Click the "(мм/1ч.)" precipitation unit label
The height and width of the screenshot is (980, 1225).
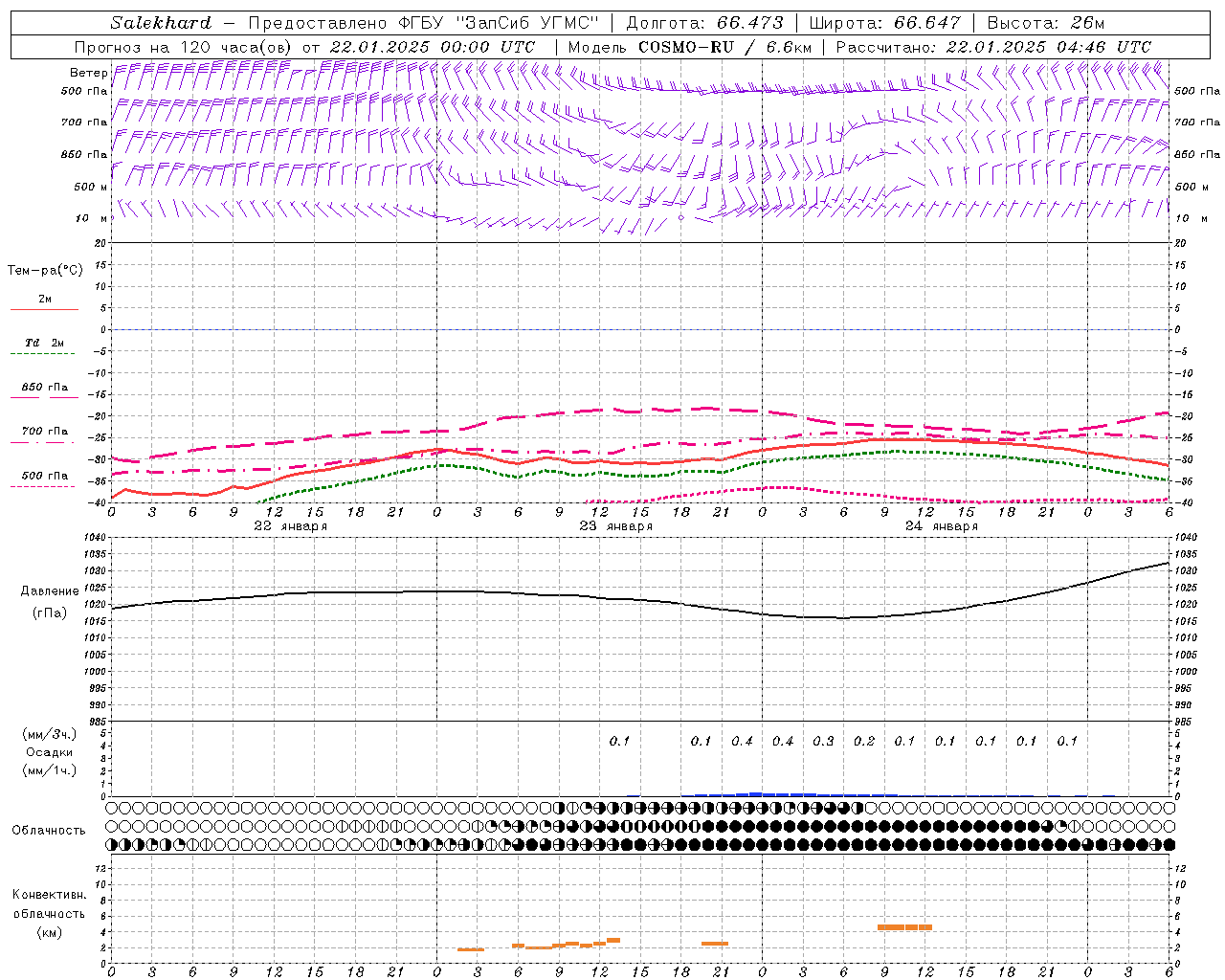pyautogui.click(x=49, y=770)
